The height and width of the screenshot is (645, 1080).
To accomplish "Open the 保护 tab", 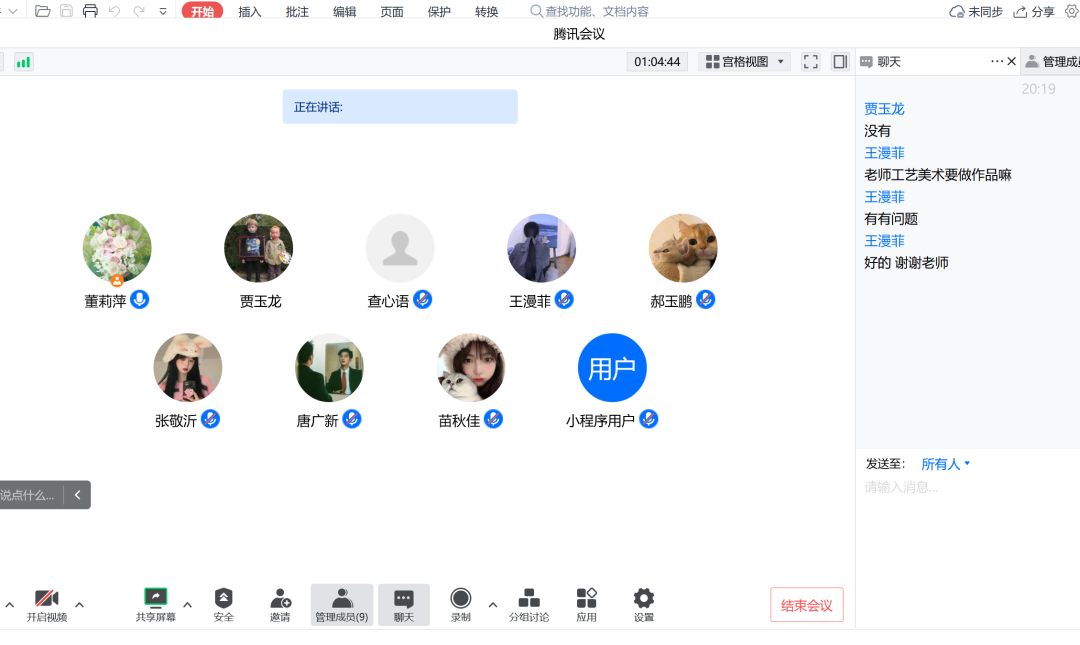I will point(439,12).
